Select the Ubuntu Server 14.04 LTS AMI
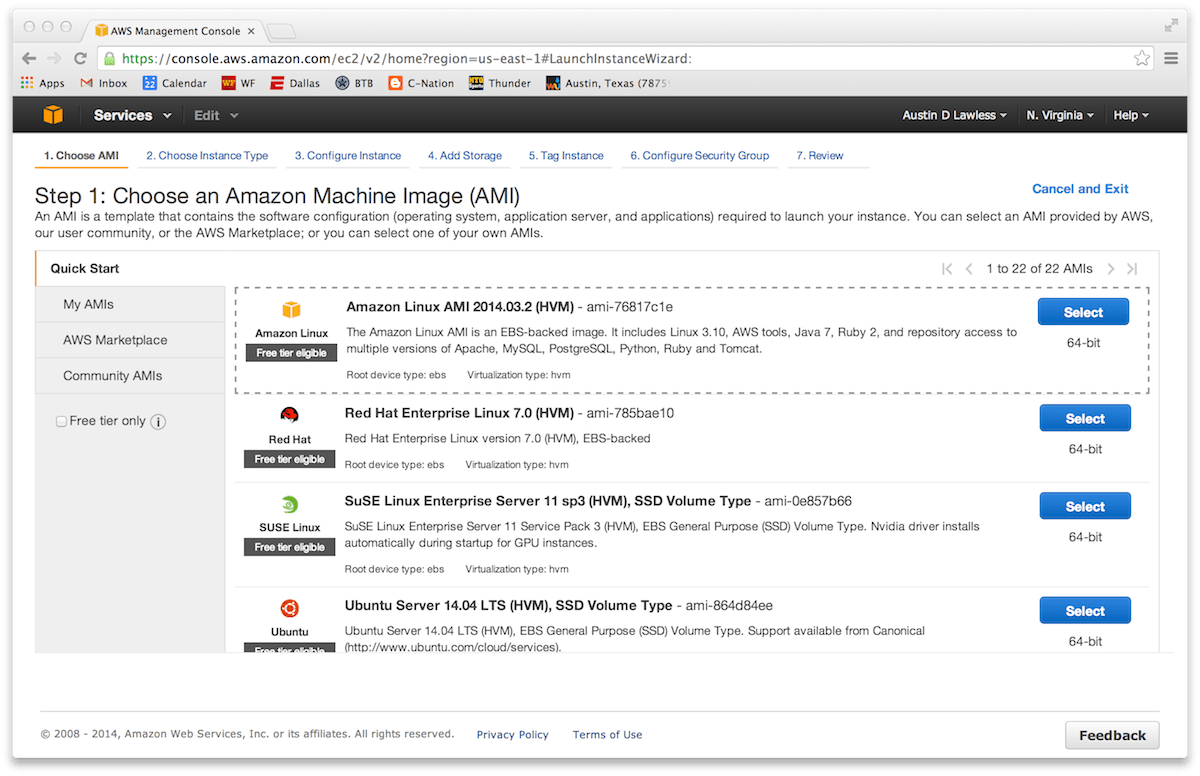 [1085, 610]
